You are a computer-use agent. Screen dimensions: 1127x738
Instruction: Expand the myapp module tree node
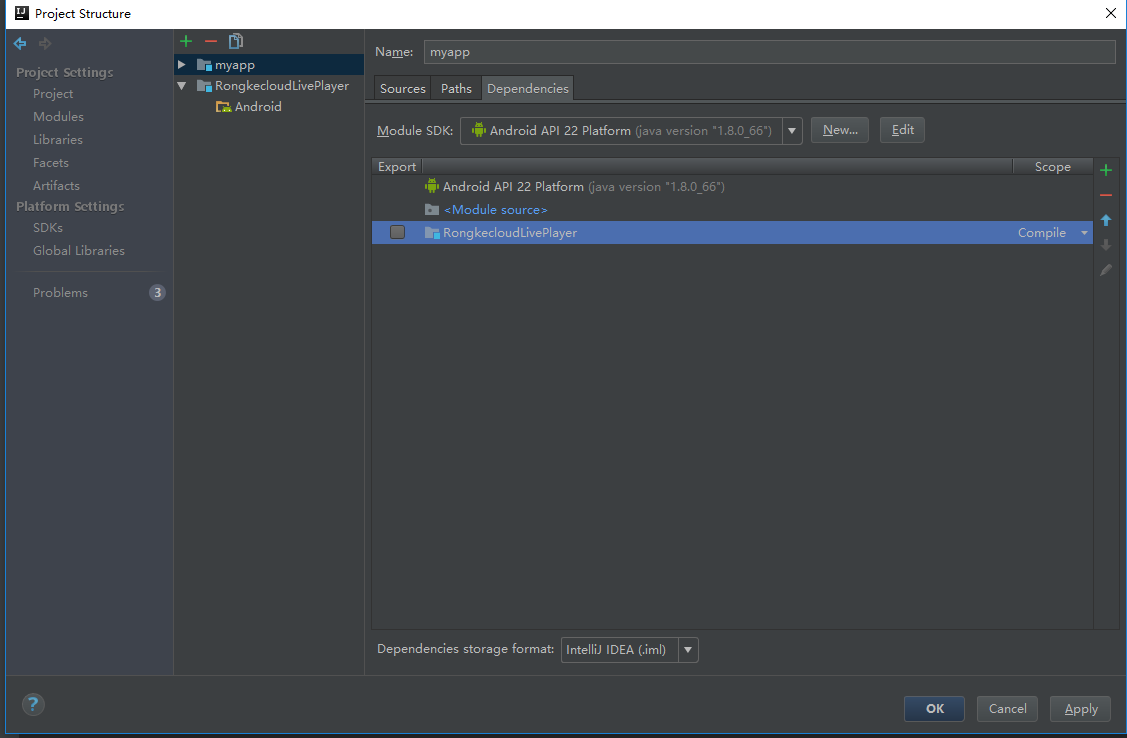(182, 65)
